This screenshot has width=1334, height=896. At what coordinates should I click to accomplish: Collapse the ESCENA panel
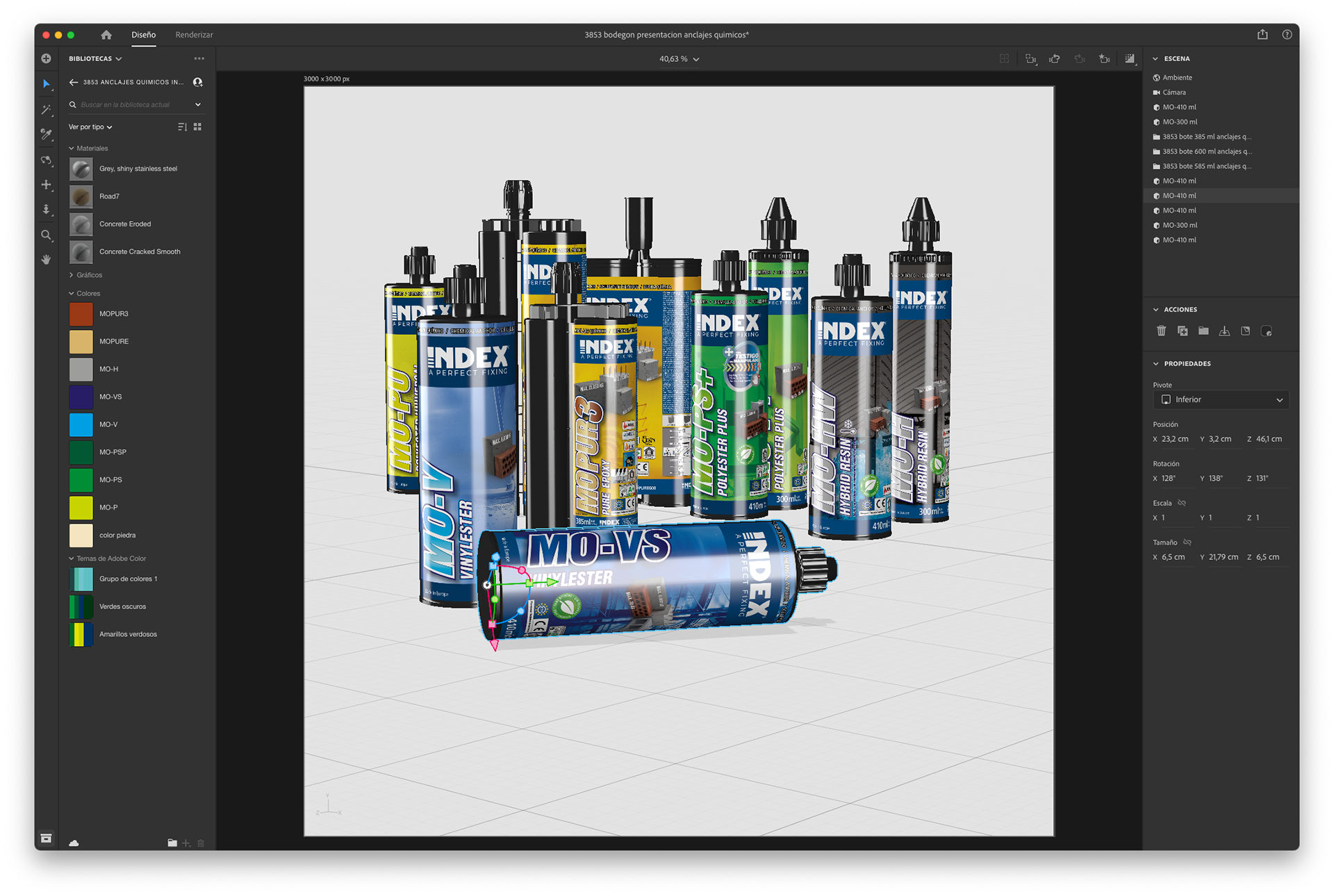pos(1155,59)
